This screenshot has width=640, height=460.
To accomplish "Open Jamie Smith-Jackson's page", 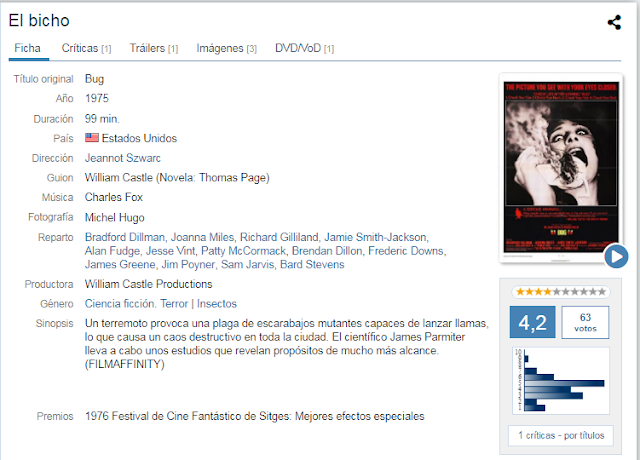I will pos(375,237).
